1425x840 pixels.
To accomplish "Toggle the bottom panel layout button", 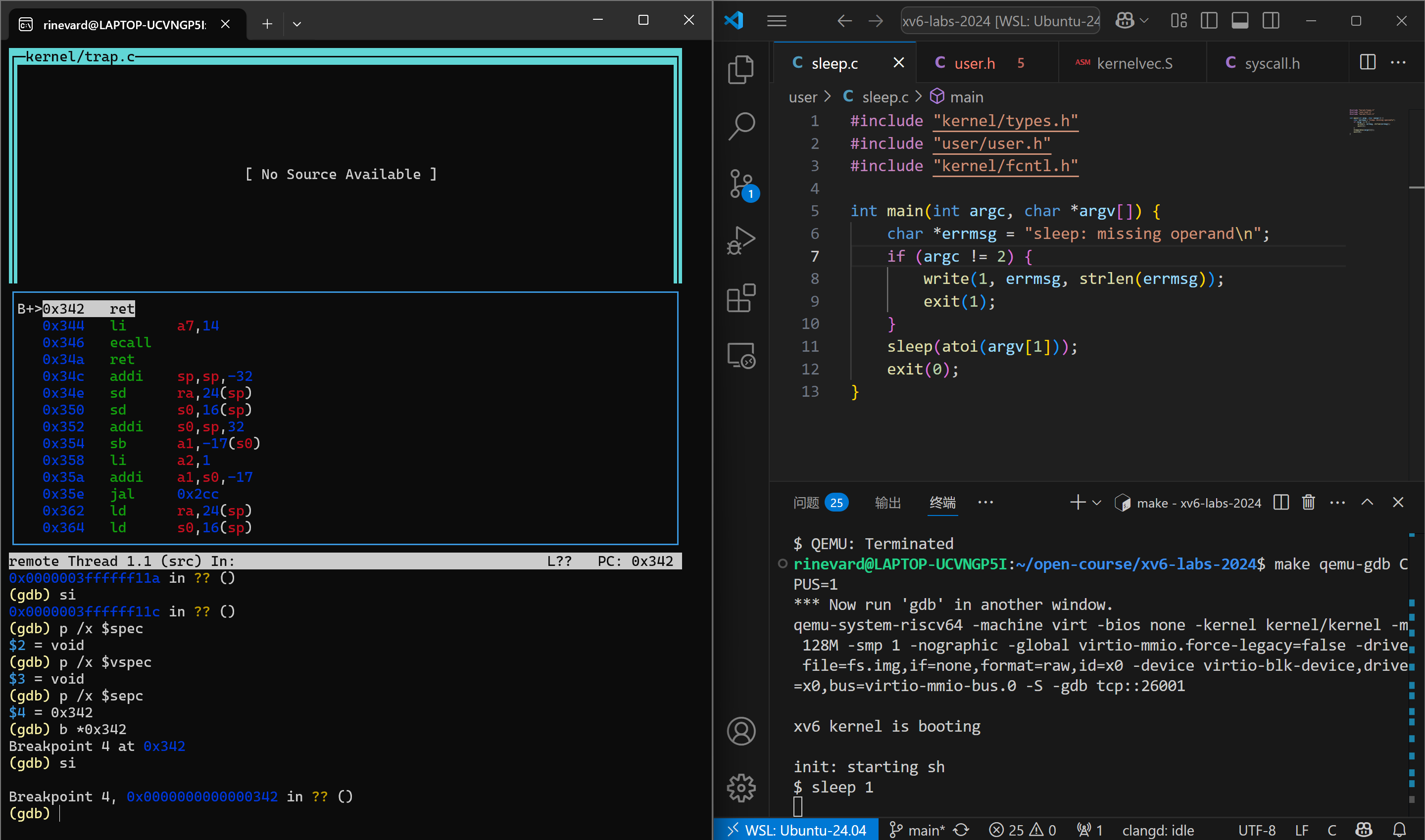I will (x=1240, y=21).
